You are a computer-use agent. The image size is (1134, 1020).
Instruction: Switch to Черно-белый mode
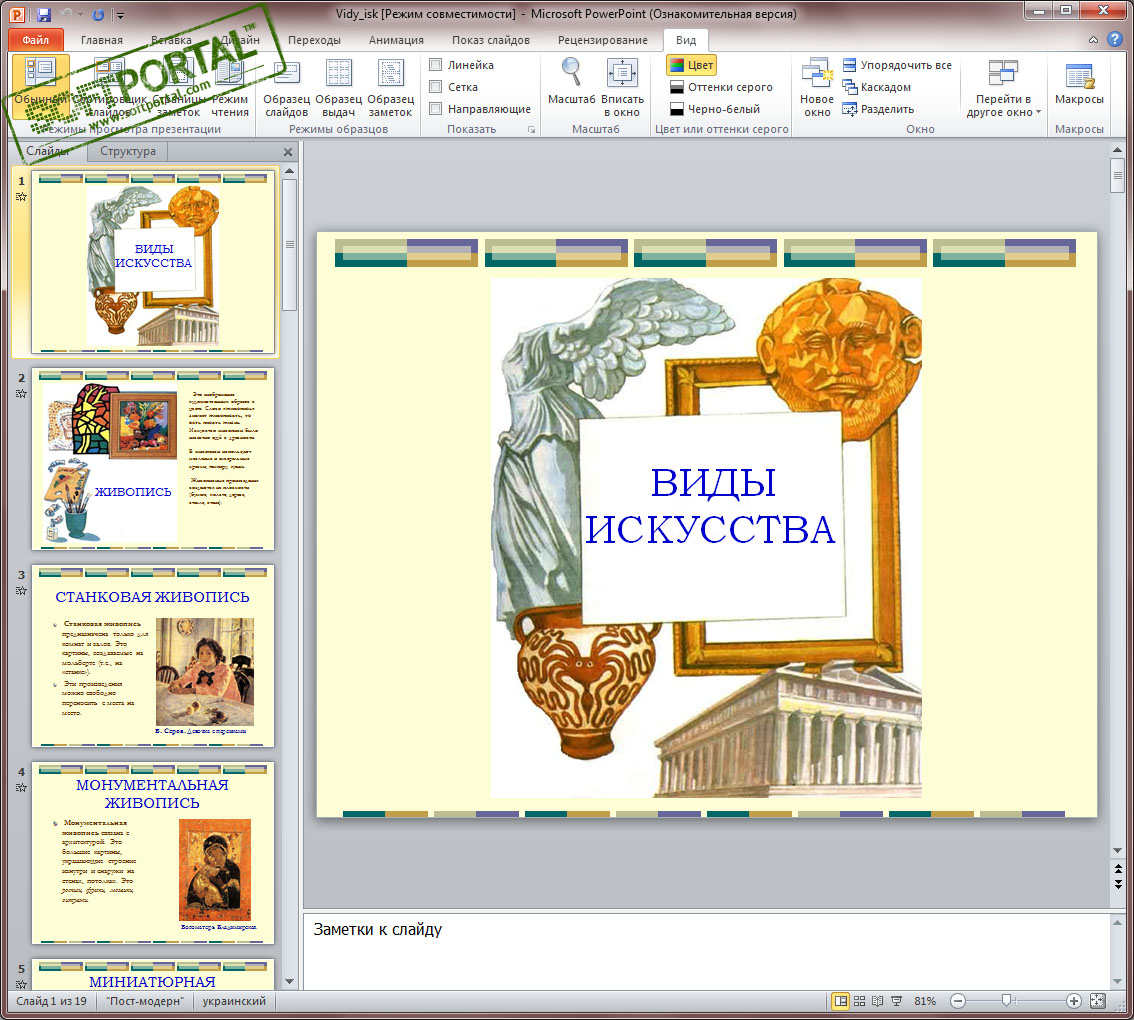[x=715, y=109]
